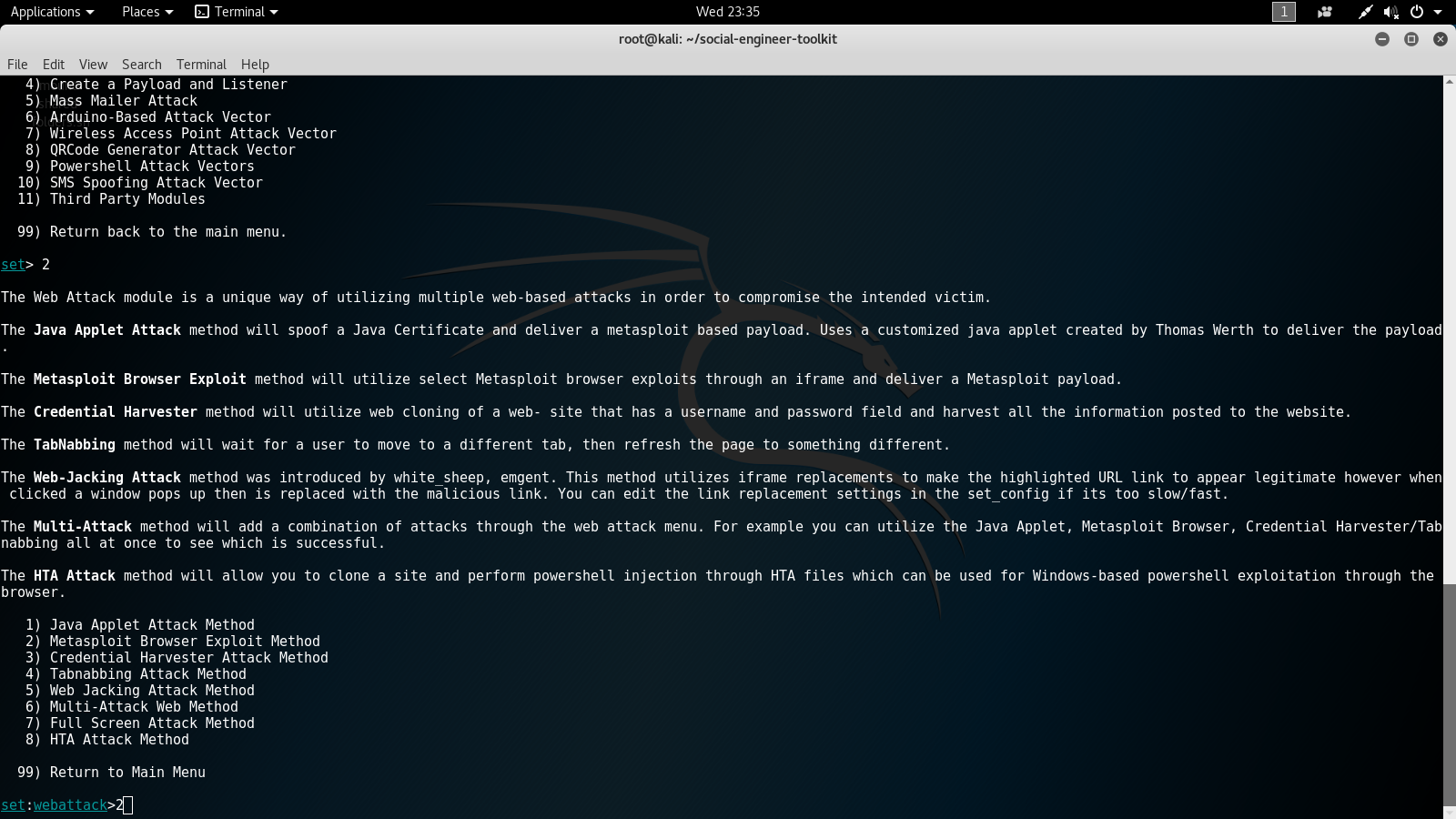Click '10) SMS Spoofing Attack Vector'

coord(140,183)
